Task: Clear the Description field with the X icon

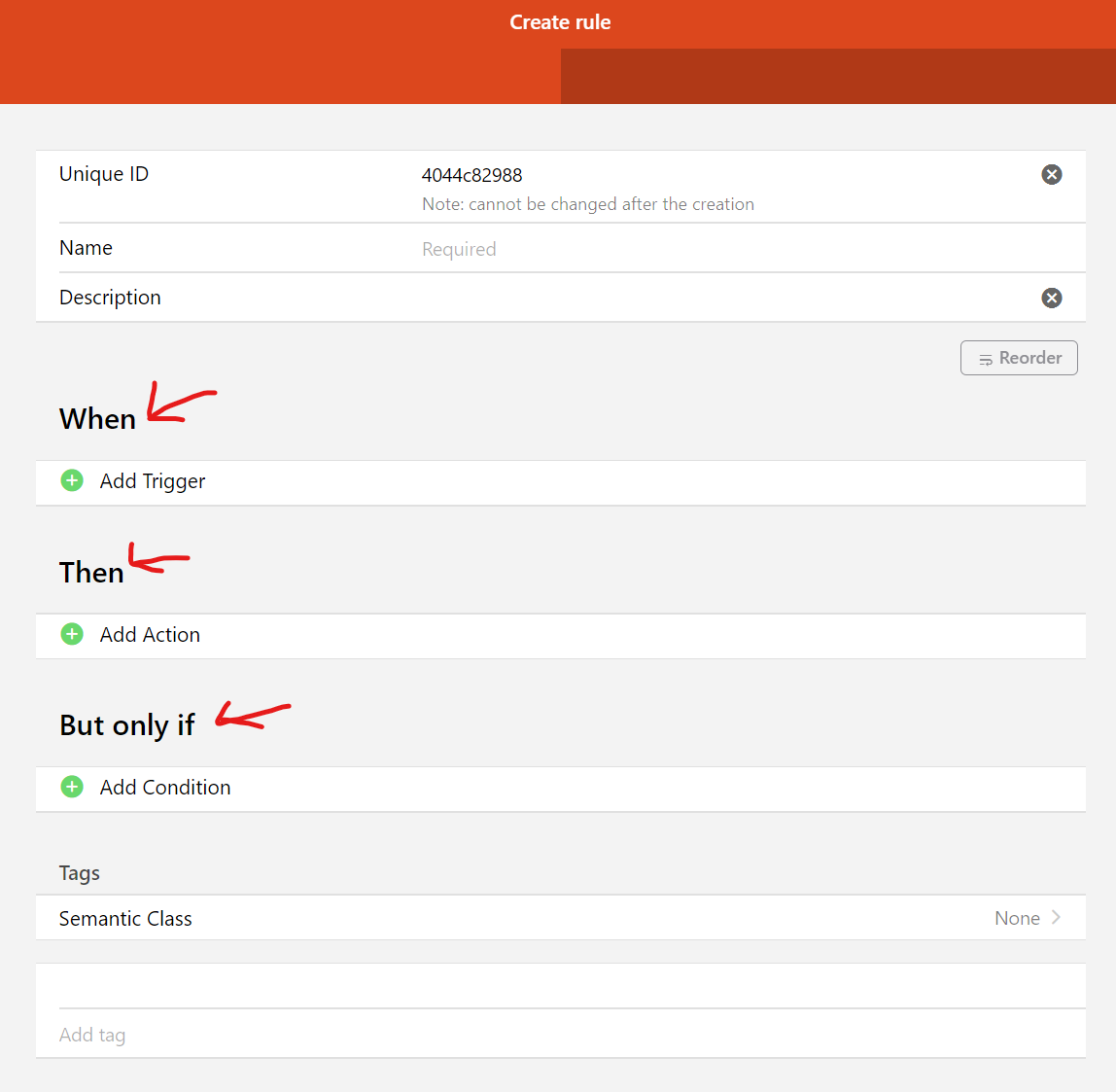Action: (1051, 298)
